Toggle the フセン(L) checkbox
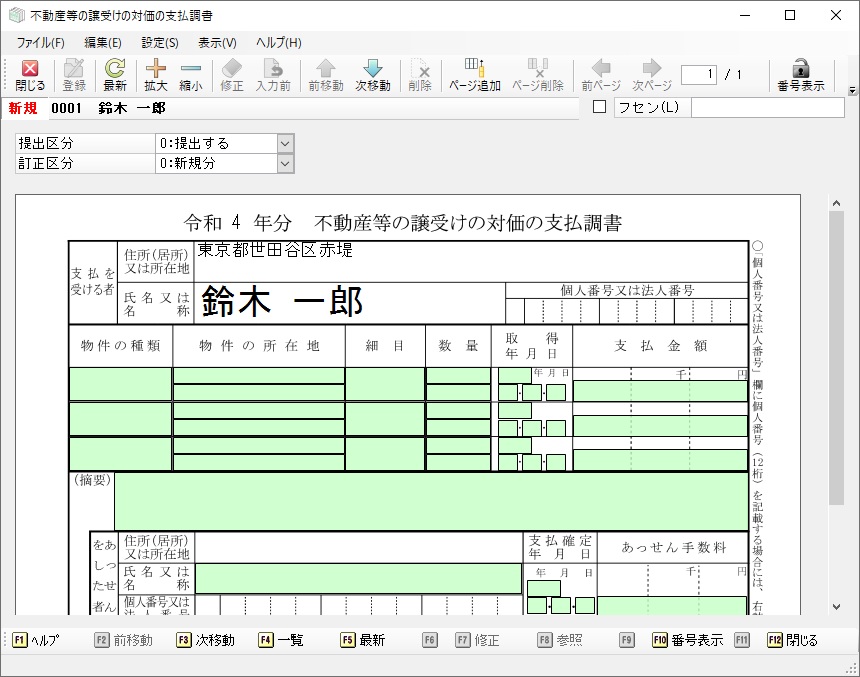The height and width of the screenshot is (677, 860). (x=600, y=107)
